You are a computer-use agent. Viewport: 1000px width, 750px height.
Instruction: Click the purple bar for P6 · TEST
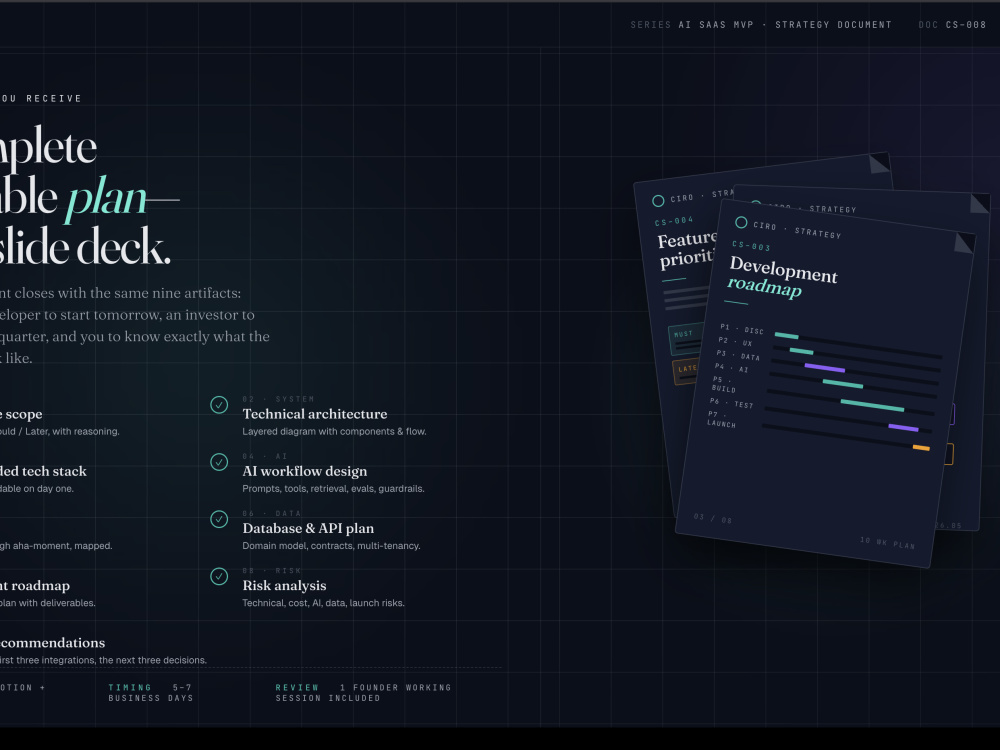coord(903,427)
